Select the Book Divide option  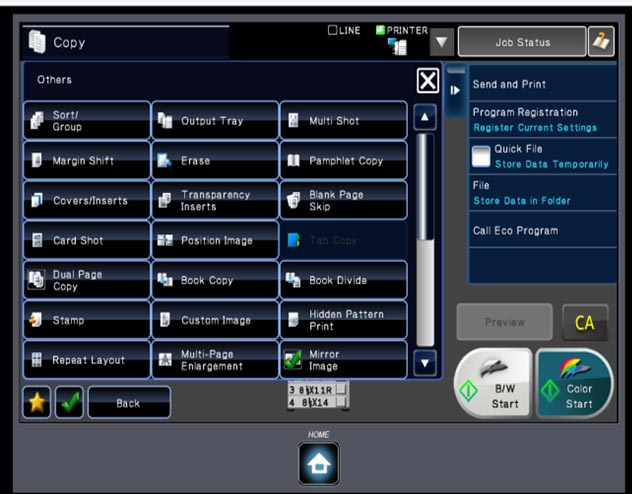(343, 280)
